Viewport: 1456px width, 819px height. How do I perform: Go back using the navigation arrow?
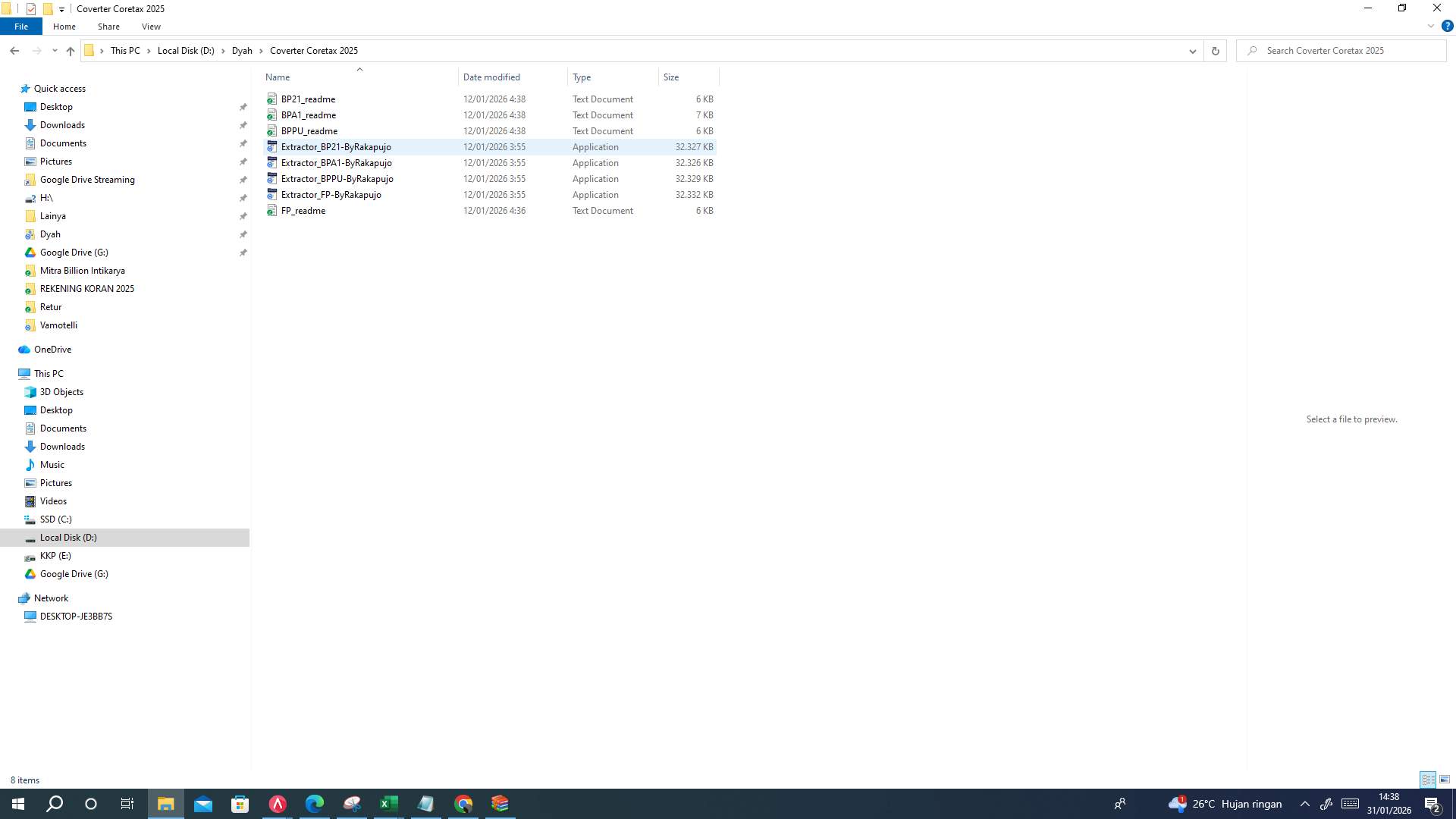click(14, 50)
